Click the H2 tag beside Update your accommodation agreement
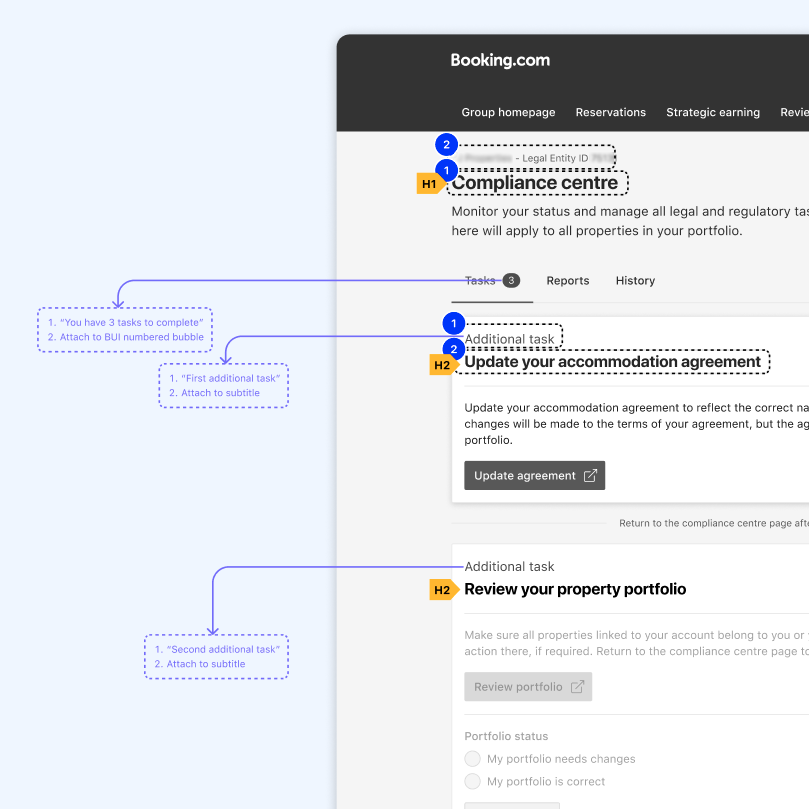Image resolution: width=809 pixels, height=809 pixels. [x=441, y=364]
